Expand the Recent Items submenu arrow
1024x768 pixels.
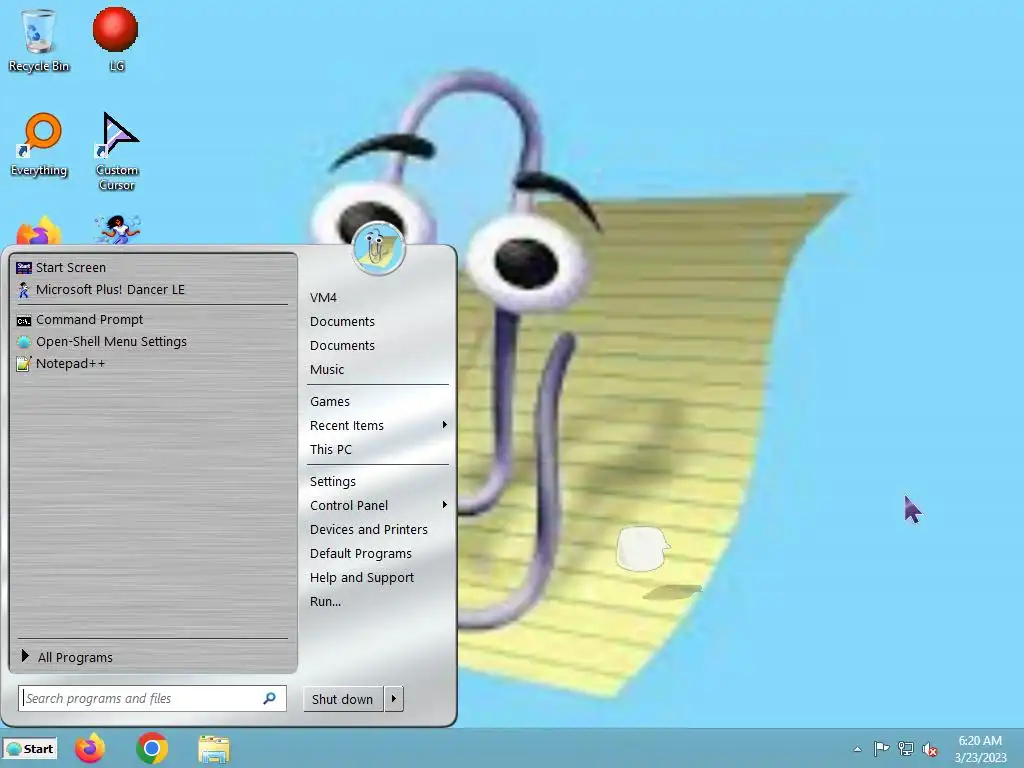tap(444, 425)
